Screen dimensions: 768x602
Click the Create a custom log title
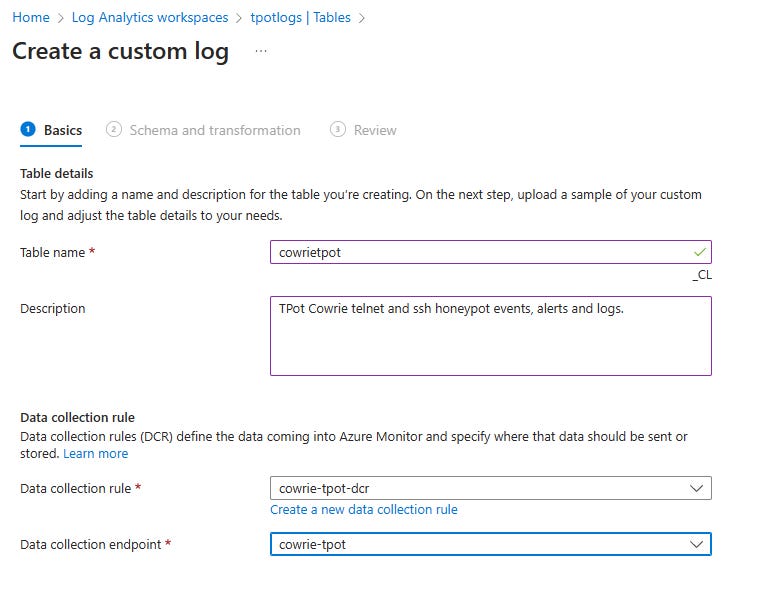(120, 51)
